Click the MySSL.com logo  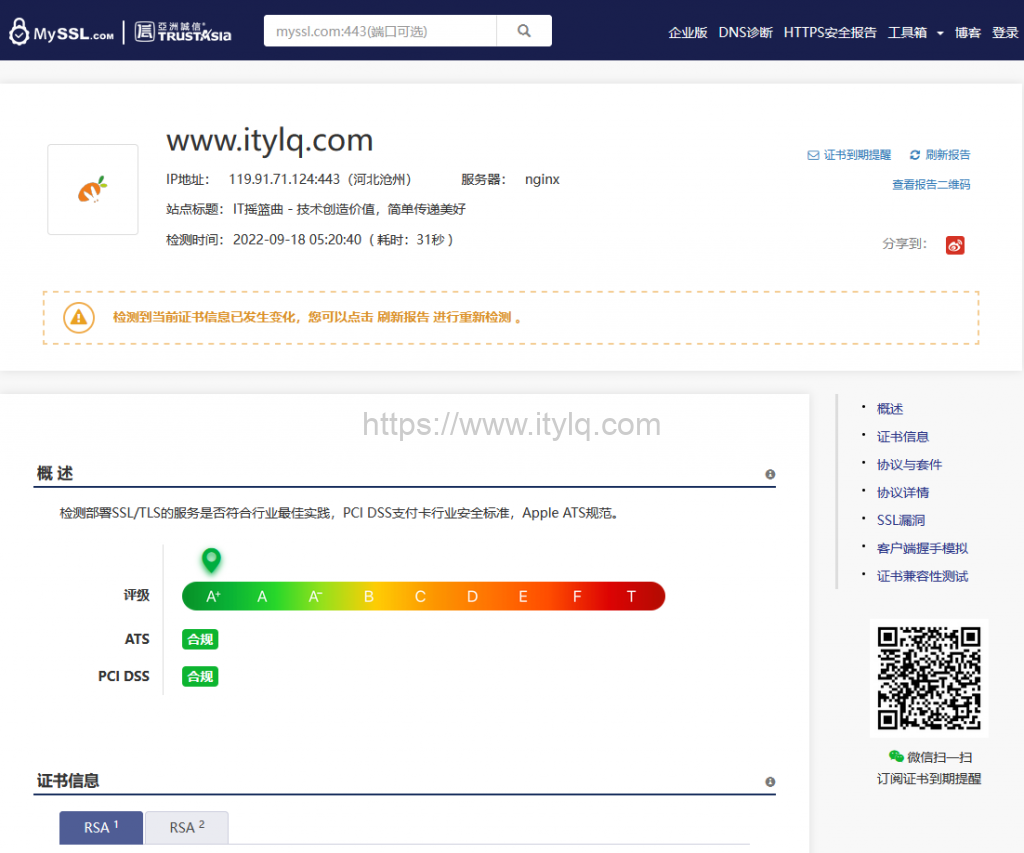62,31
